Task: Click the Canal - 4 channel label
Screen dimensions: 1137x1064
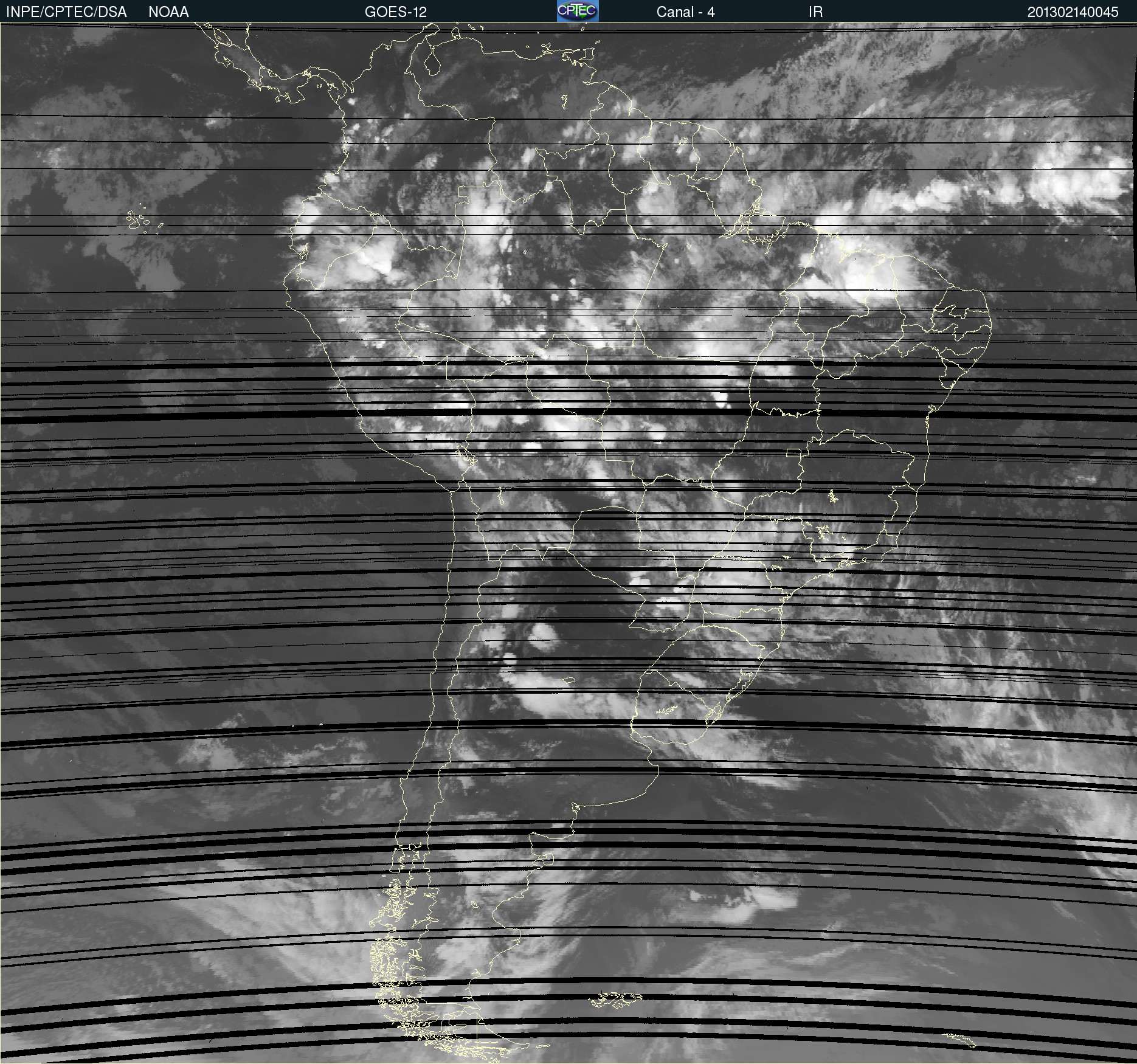Action: [685, 12]
